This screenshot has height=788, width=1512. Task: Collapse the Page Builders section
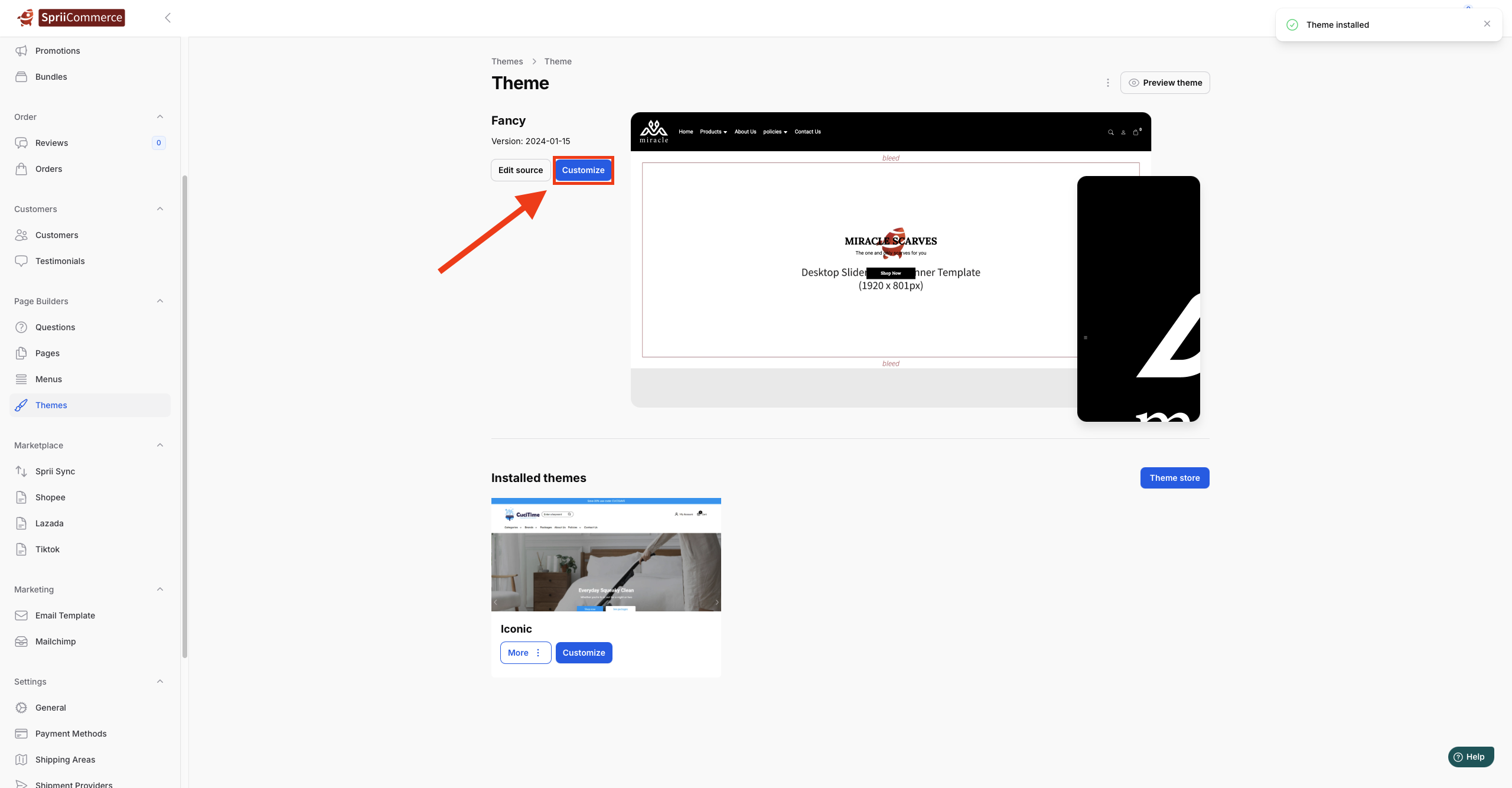pos(160,301)
